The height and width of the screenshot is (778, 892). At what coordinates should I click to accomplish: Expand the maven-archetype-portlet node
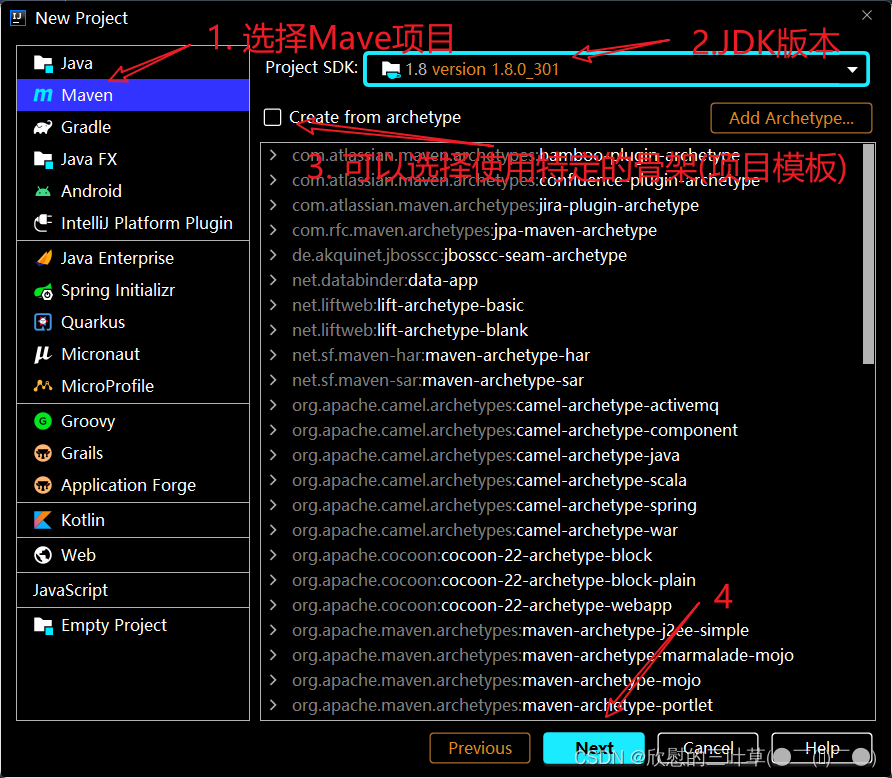tap(274, 705)
